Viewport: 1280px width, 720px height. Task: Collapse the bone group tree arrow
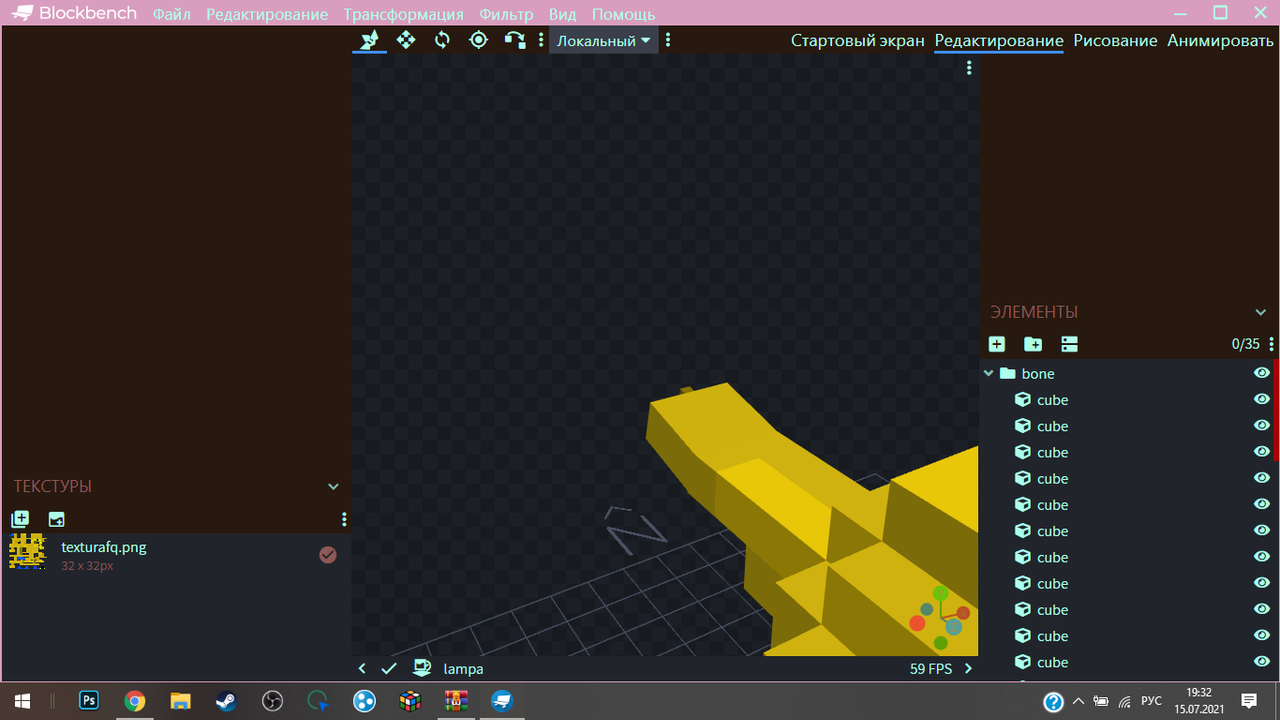coord(989,373)
